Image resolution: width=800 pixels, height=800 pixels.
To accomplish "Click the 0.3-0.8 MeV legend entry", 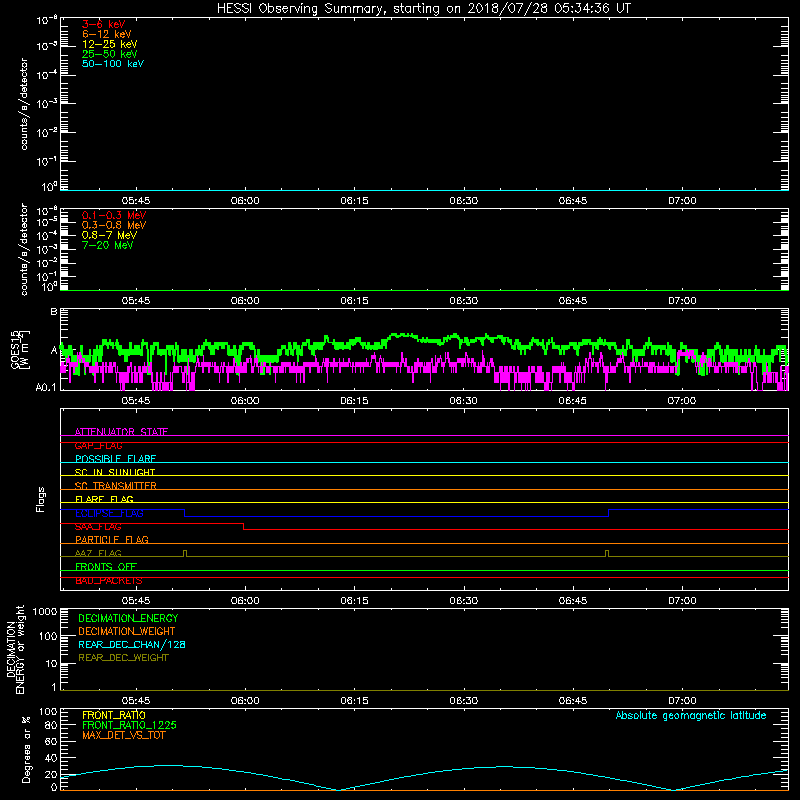I will tap(114, 225).
